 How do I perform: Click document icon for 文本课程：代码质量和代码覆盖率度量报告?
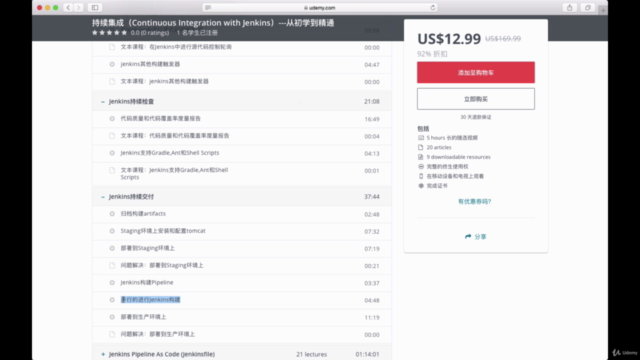[112, 136]
